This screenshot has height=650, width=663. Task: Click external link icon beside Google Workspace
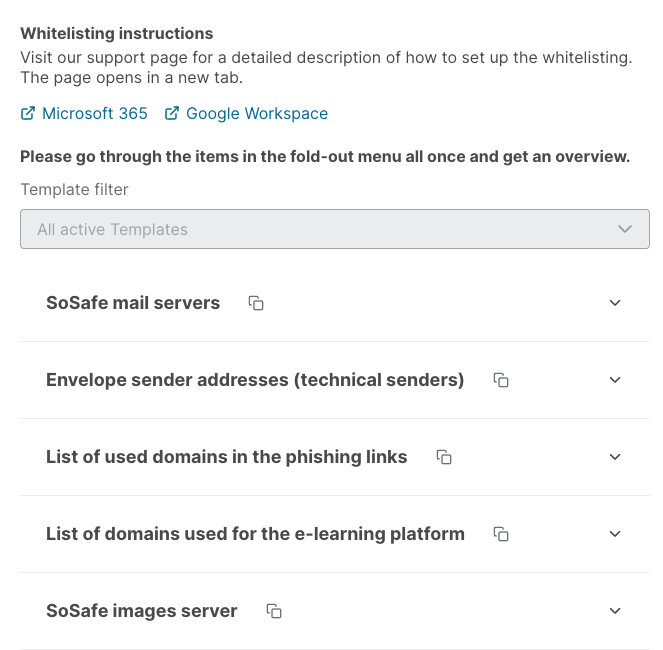coord(172,114)
